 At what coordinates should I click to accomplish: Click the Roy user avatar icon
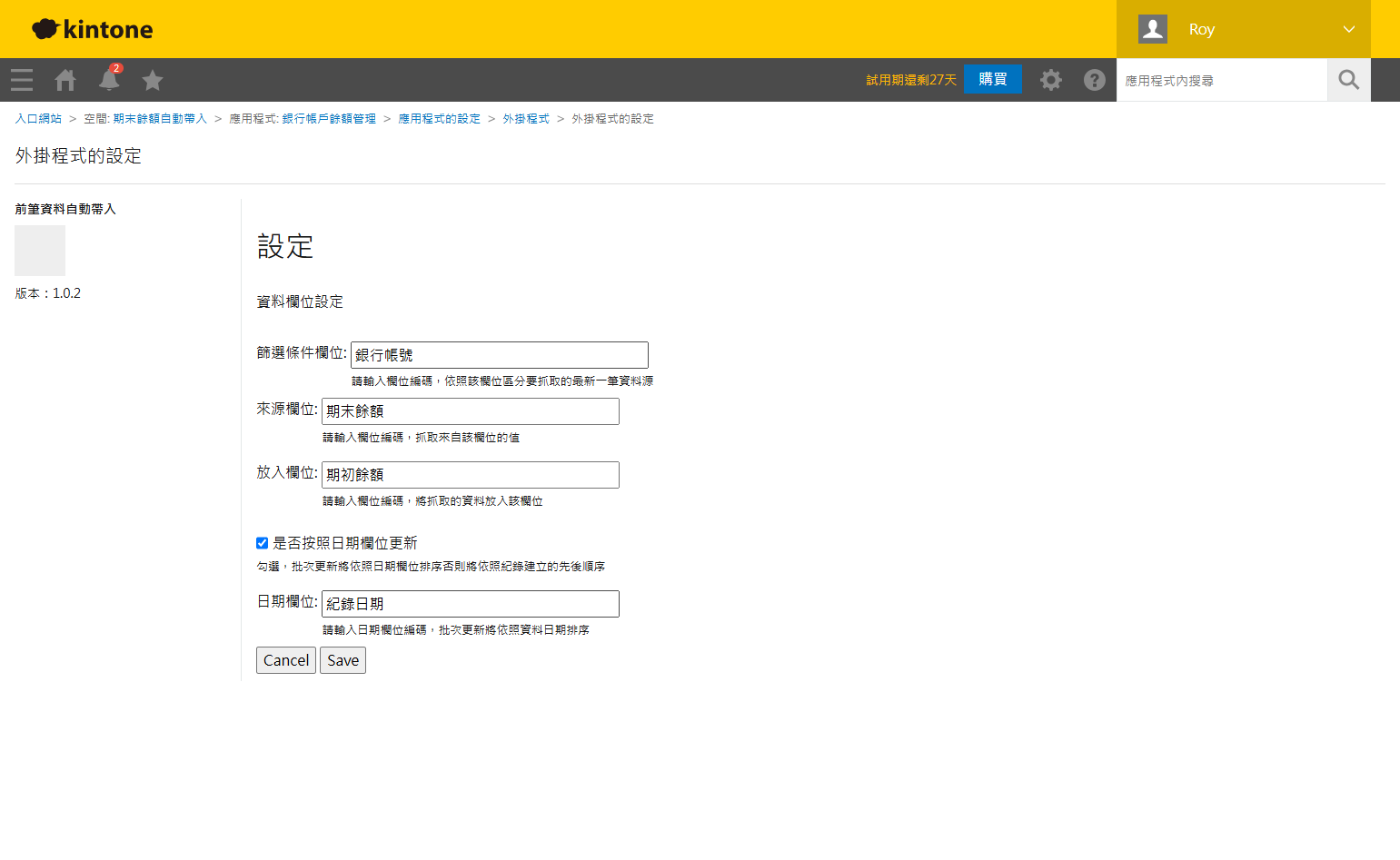tap(1153, 29)
